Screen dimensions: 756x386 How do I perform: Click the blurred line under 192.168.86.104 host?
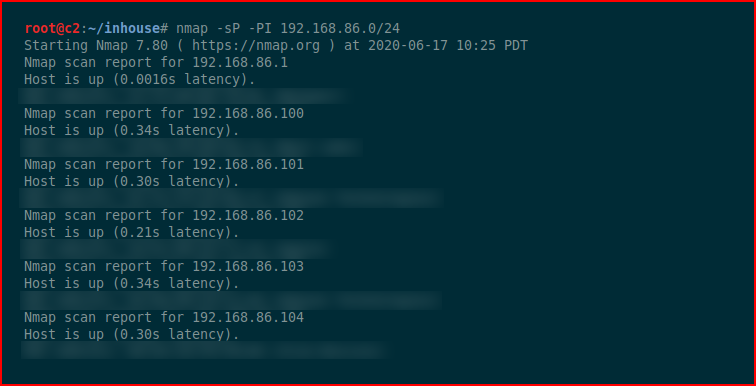coord(206,350)
